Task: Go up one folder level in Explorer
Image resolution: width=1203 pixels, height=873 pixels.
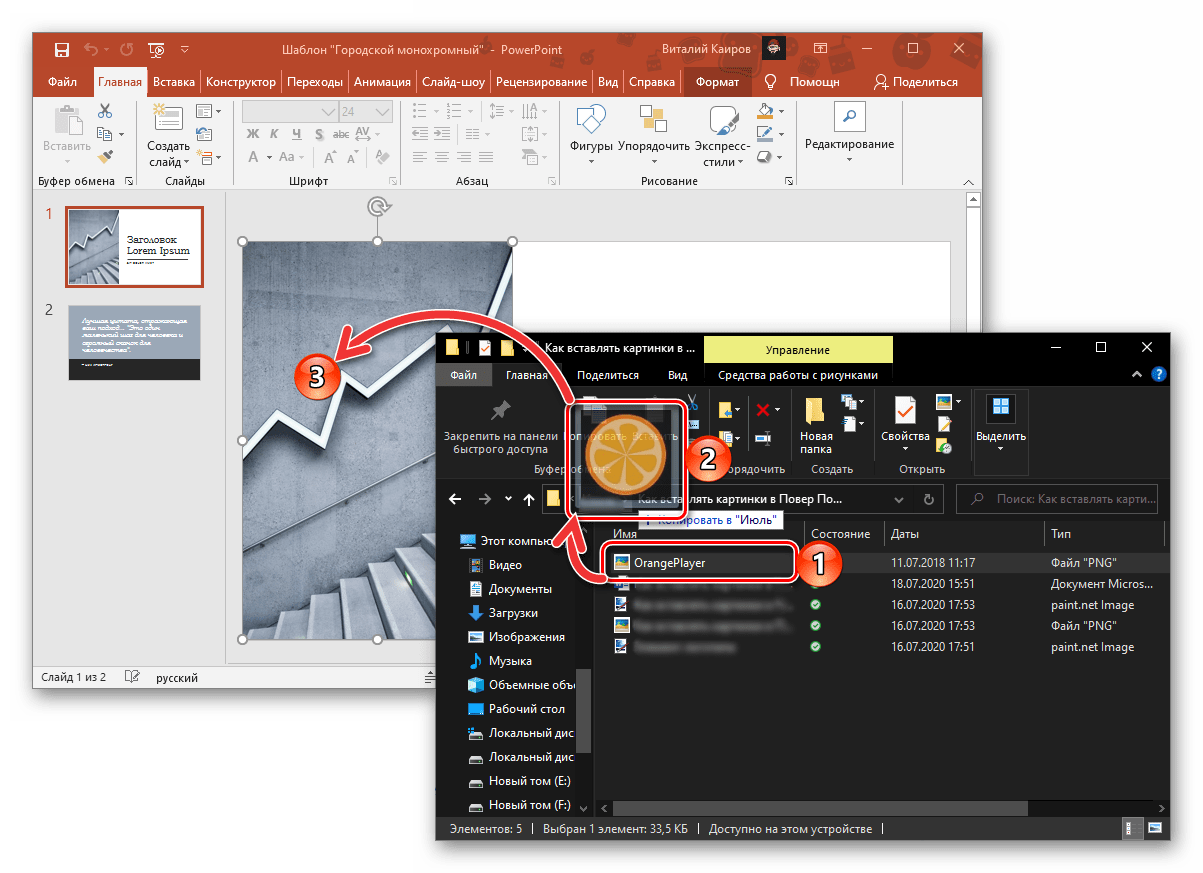Action: click(x=529, y=499)
